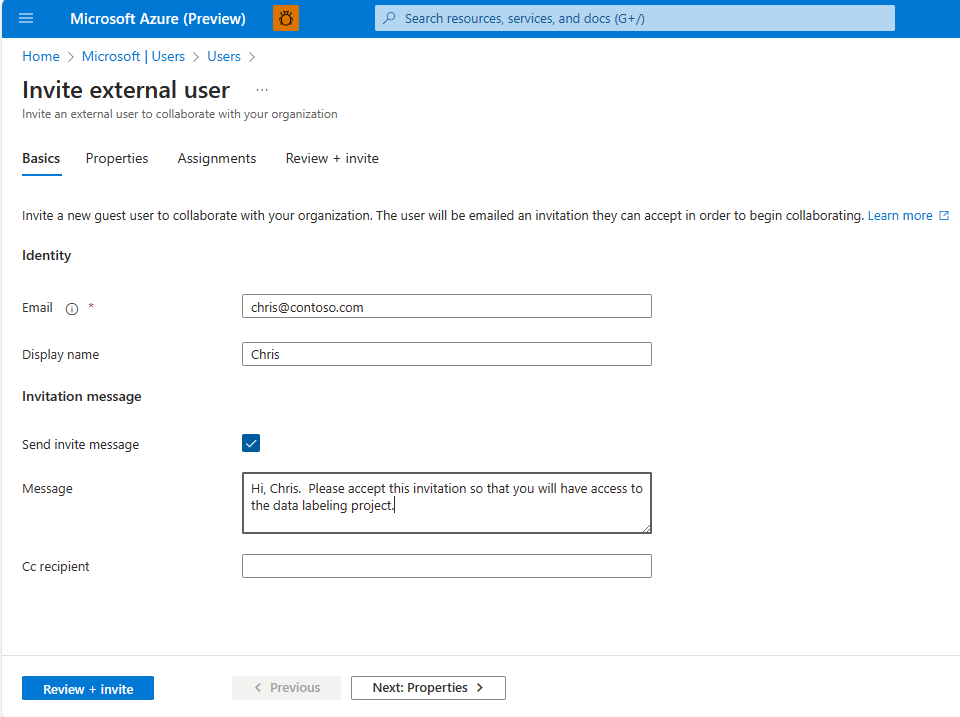This screenshot has height=717, width=960.
Task: Click the Identity section heading
Action: click(47, 255)
